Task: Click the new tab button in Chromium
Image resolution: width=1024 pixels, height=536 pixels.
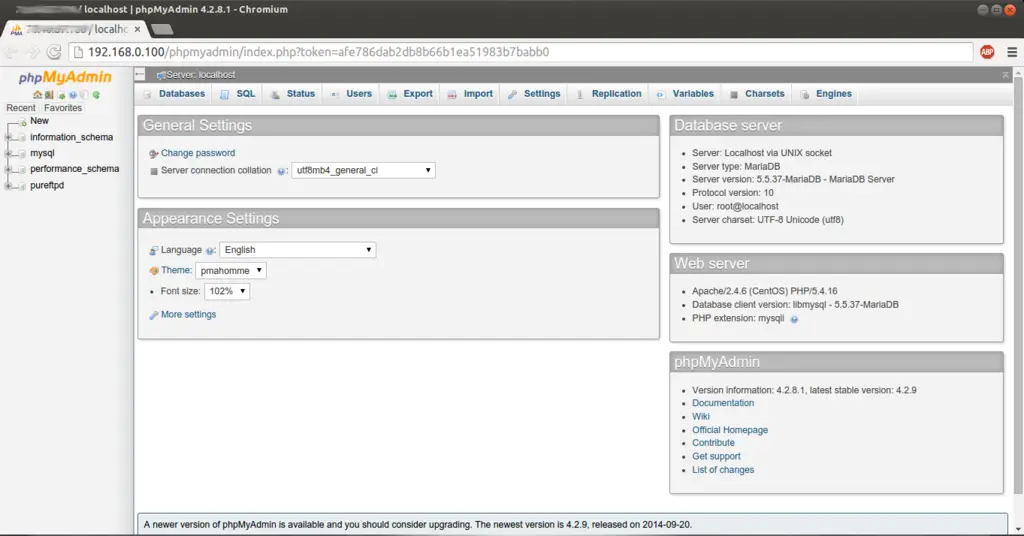Action: tap(162, 29)
